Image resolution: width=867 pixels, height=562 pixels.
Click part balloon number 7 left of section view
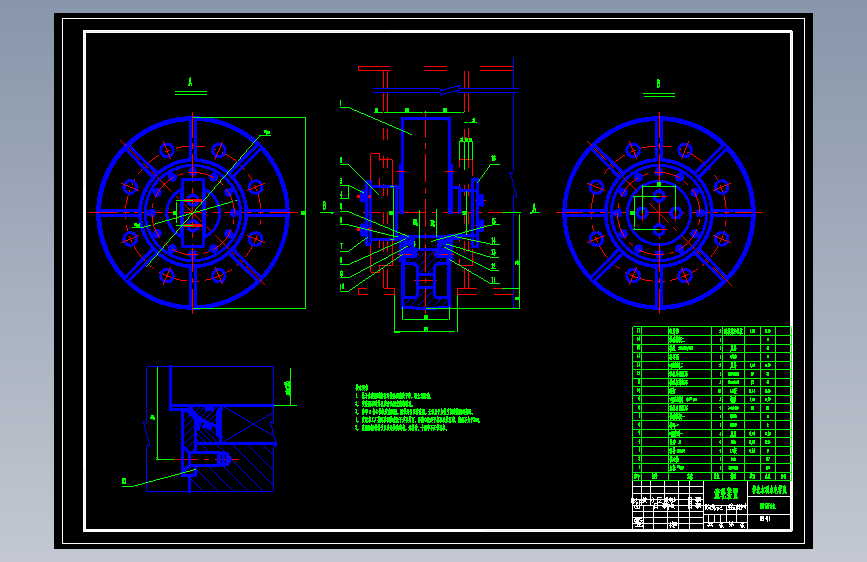point(341,247)
